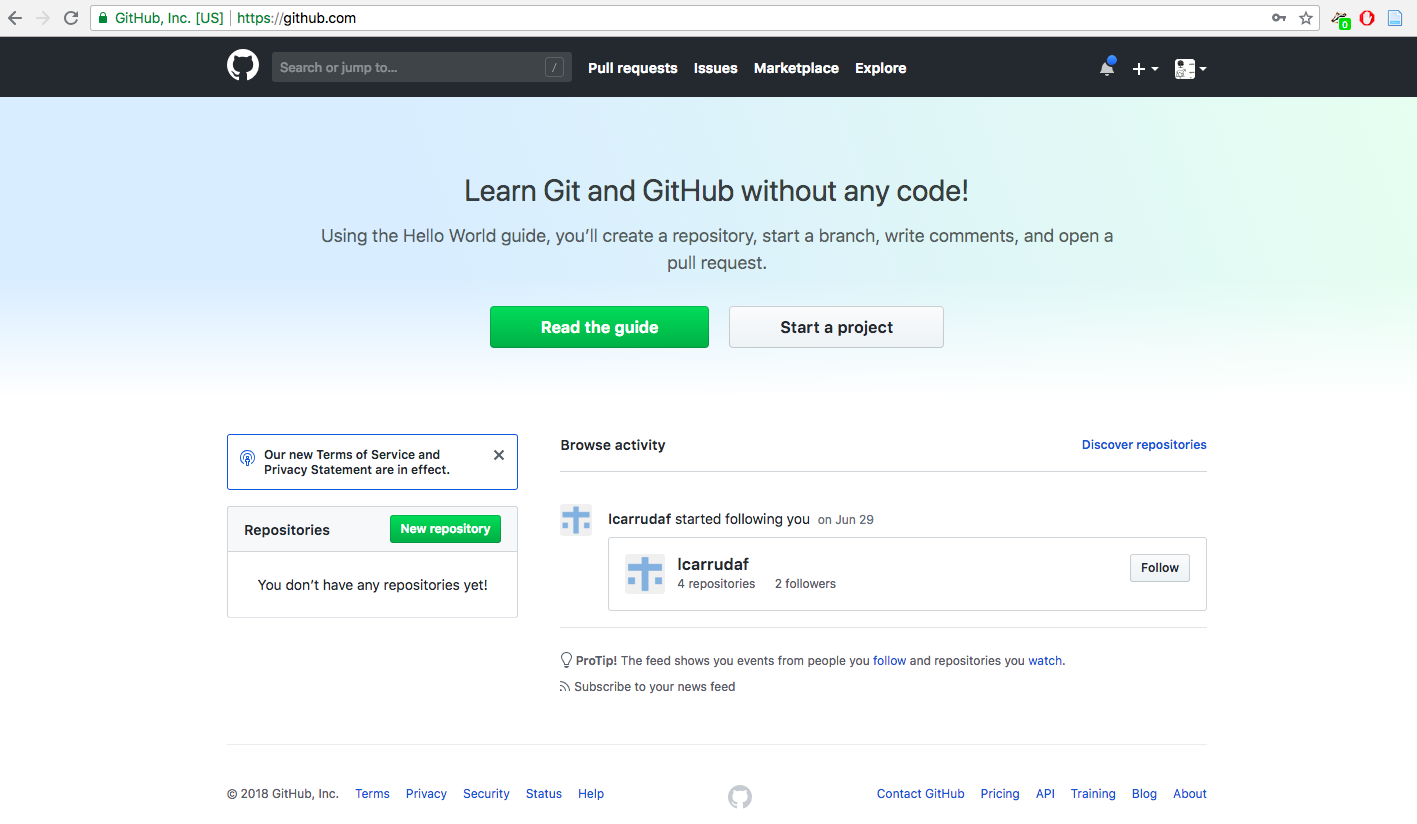The height and width of the screenshot is (824, 1417).
Task: Open Status footer link
Action: (x=544, y=794)
